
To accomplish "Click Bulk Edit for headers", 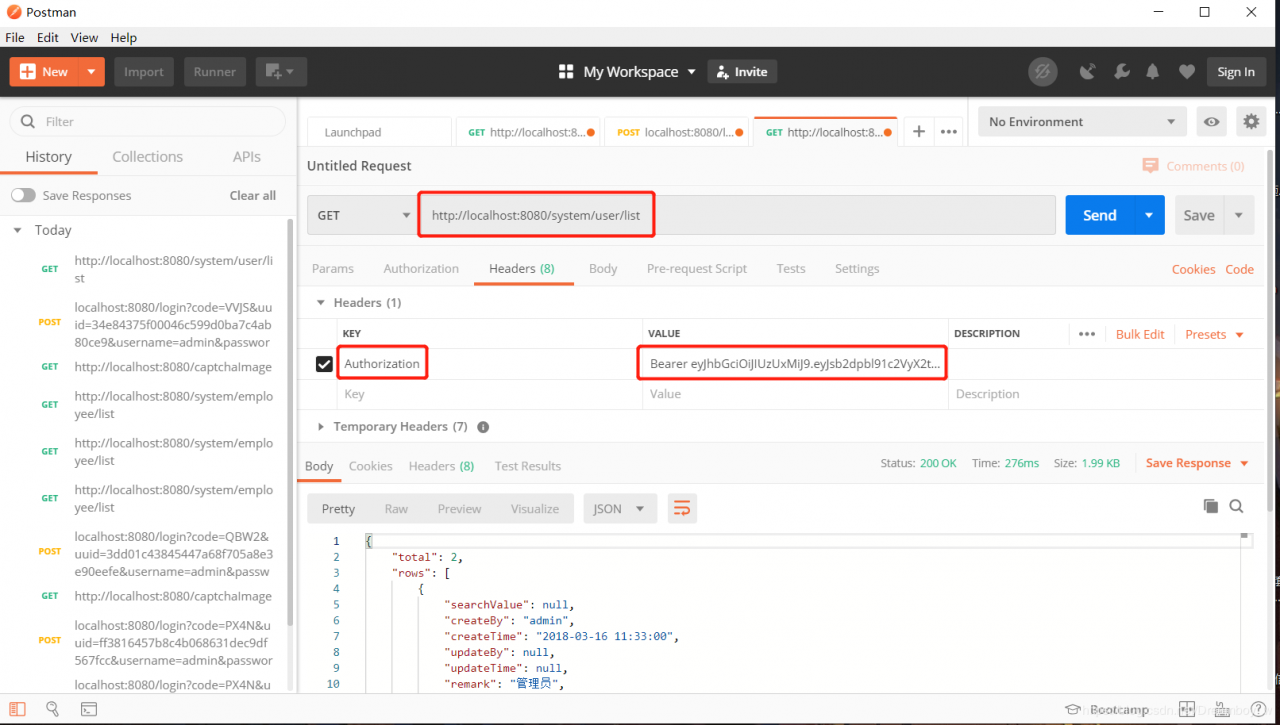I will pyautogui.click(x=1140, y=334).
